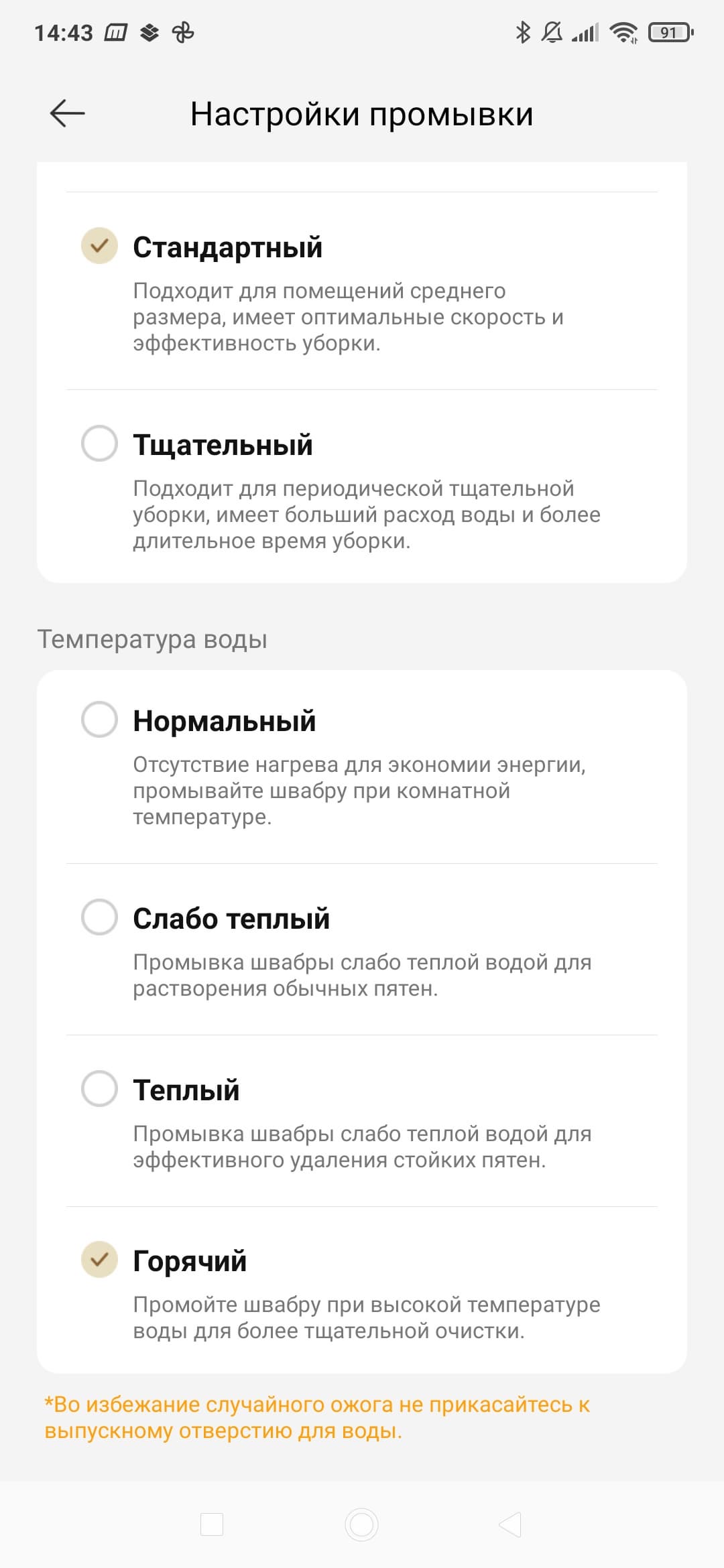Tap the Горячий option title
724x1568 pixels.
point(190,1260)
